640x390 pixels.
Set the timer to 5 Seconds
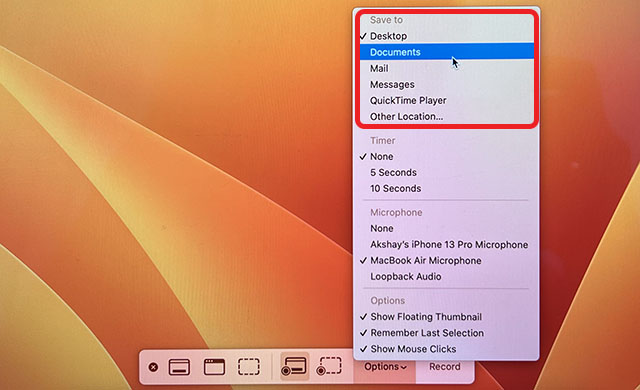click(447, 173)
